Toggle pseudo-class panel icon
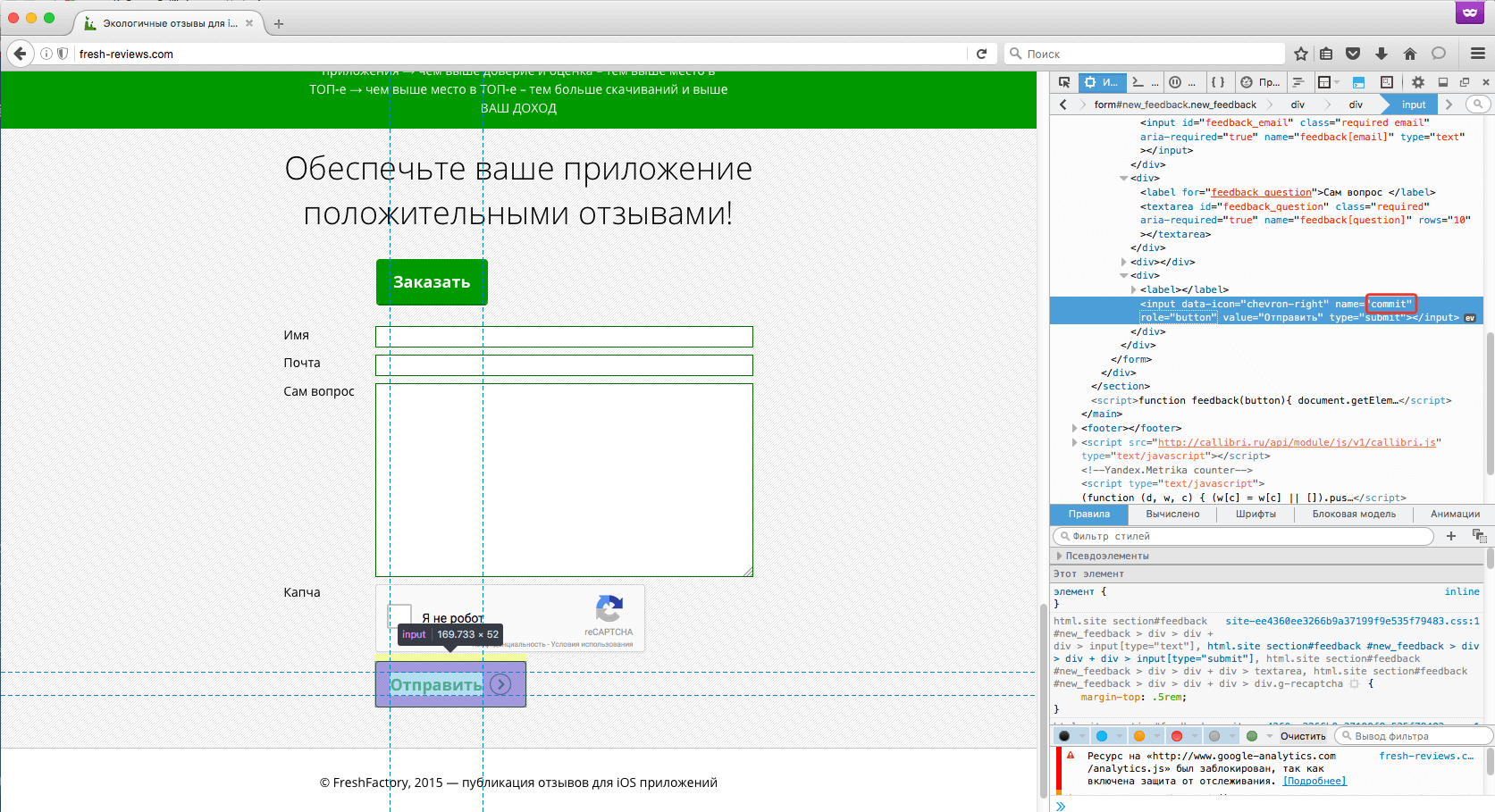The height and width of the screenshot is (812, 1495). coord(1479,536)
